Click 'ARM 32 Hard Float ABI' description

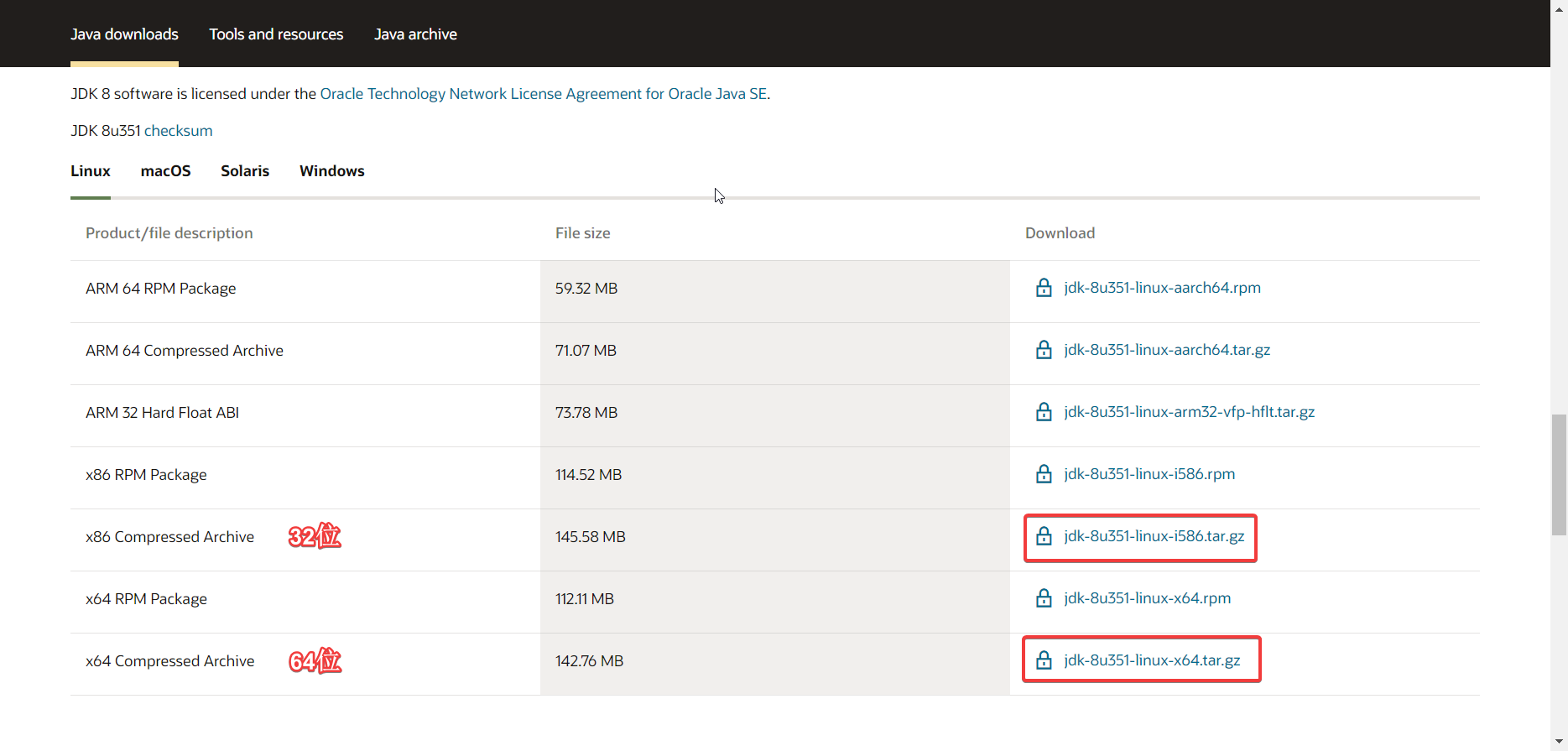tap(162, 413)
